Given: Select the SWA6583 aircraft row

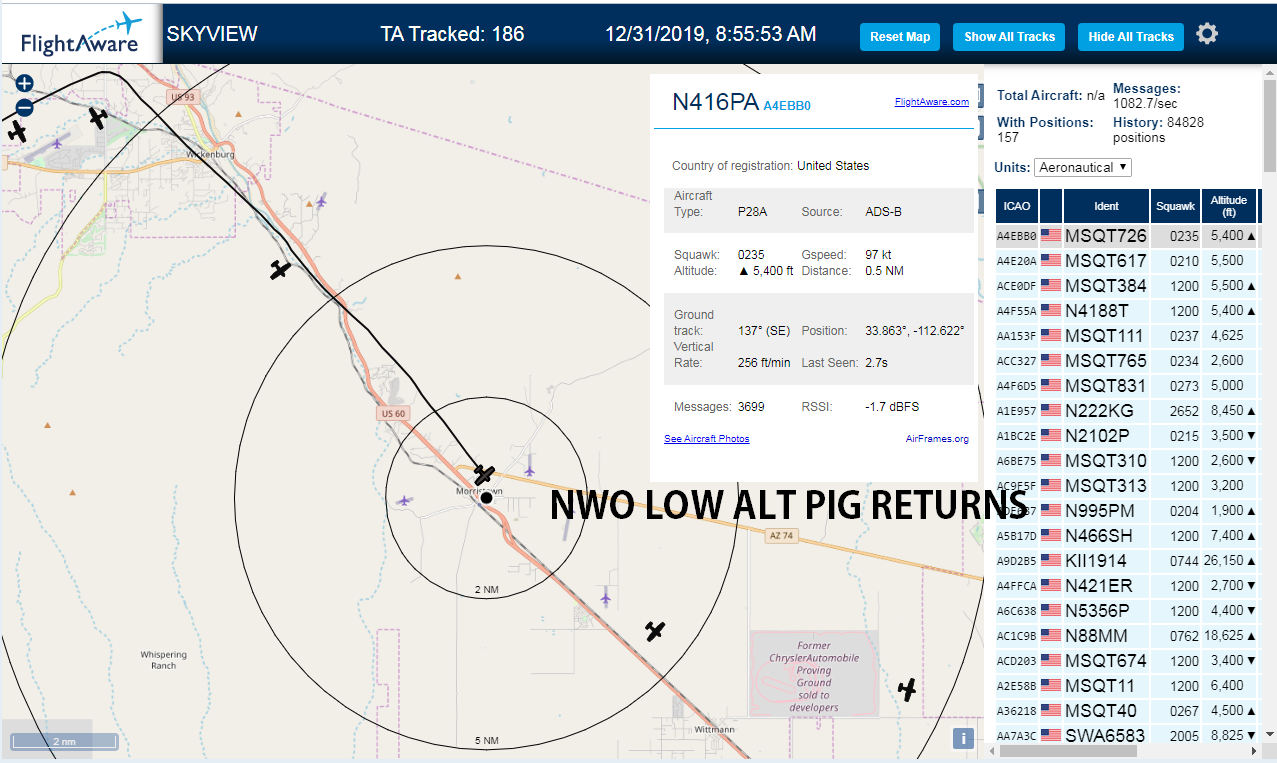Looking at the screenshot, I should [x=1127, y=736].
